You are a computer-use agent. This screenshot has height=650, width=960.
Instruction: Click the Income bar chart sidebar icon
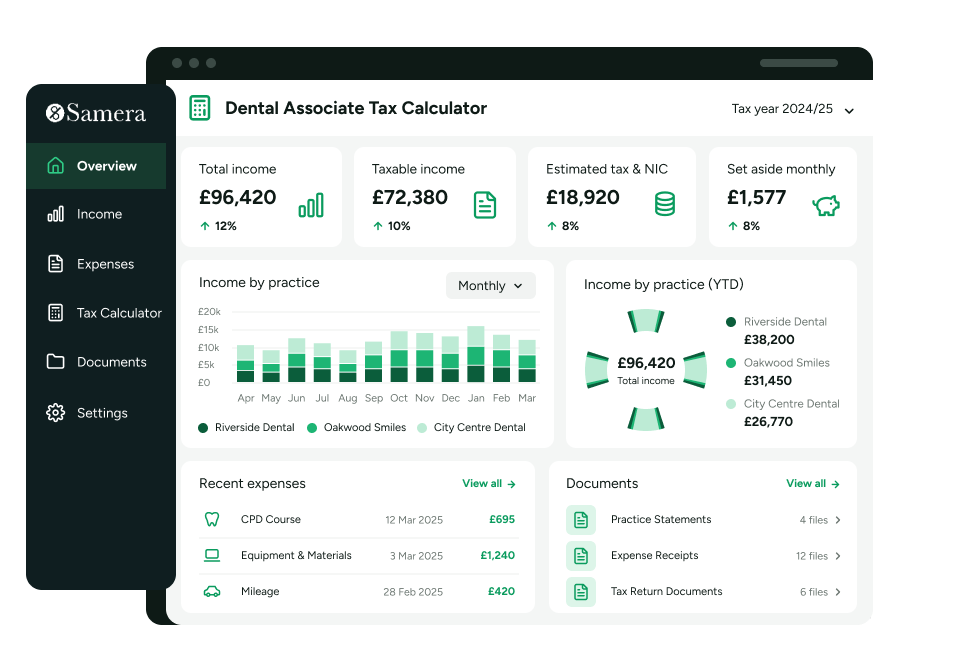coord(56,214)
